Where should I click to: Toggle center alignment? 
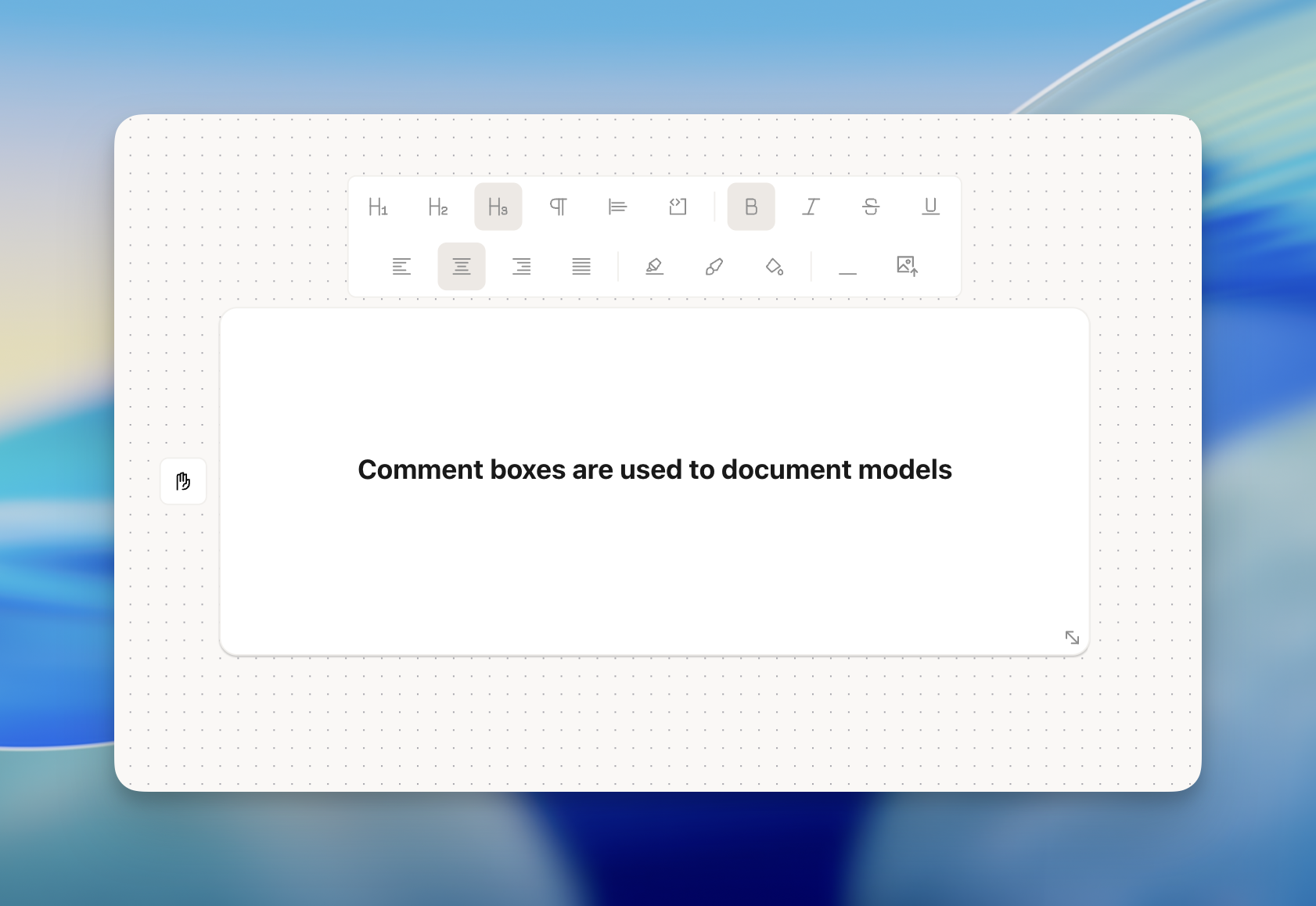[462, 267]
